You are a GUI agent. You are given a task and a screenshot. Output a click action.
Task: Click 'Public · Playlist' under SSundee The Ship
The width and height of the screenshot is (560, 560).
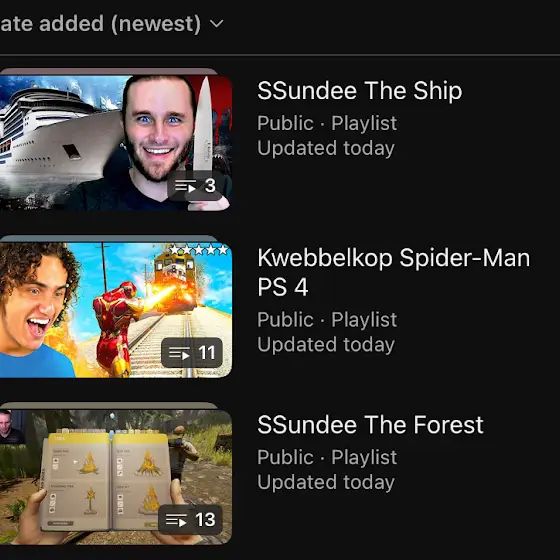327,124
